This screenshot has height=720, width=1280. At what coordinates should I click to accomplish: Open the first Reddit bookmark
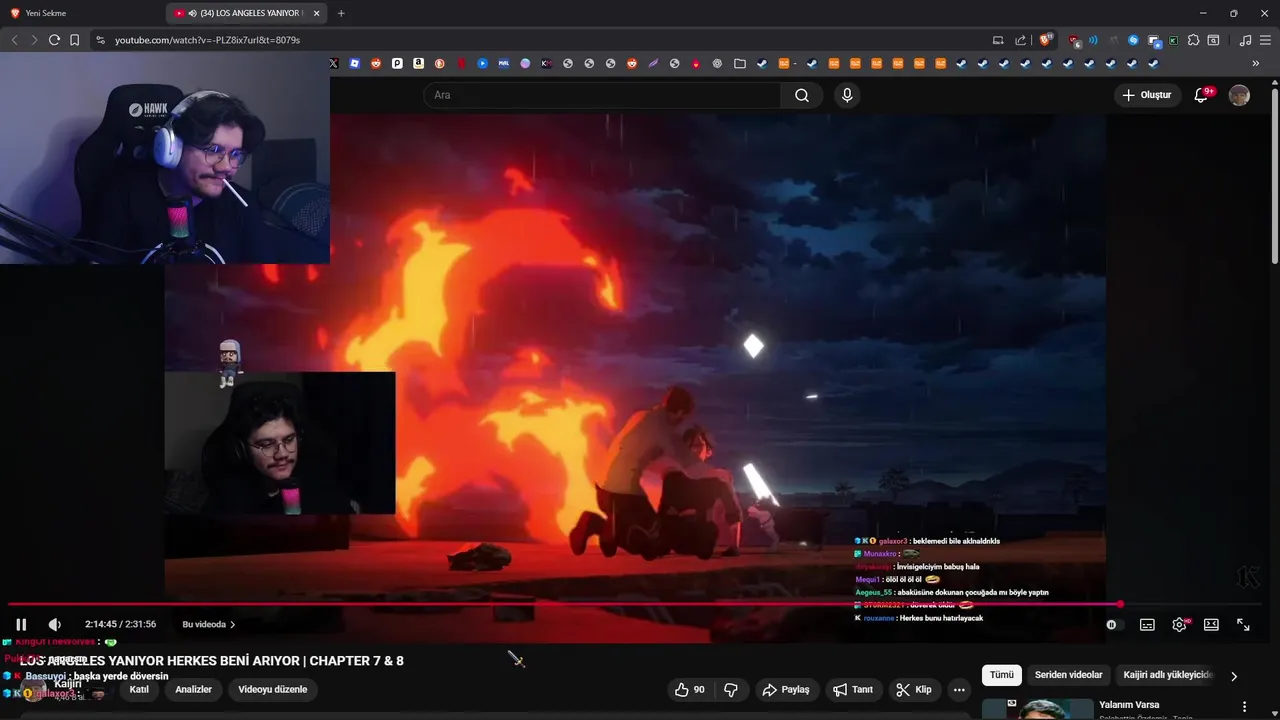(376, 63)
